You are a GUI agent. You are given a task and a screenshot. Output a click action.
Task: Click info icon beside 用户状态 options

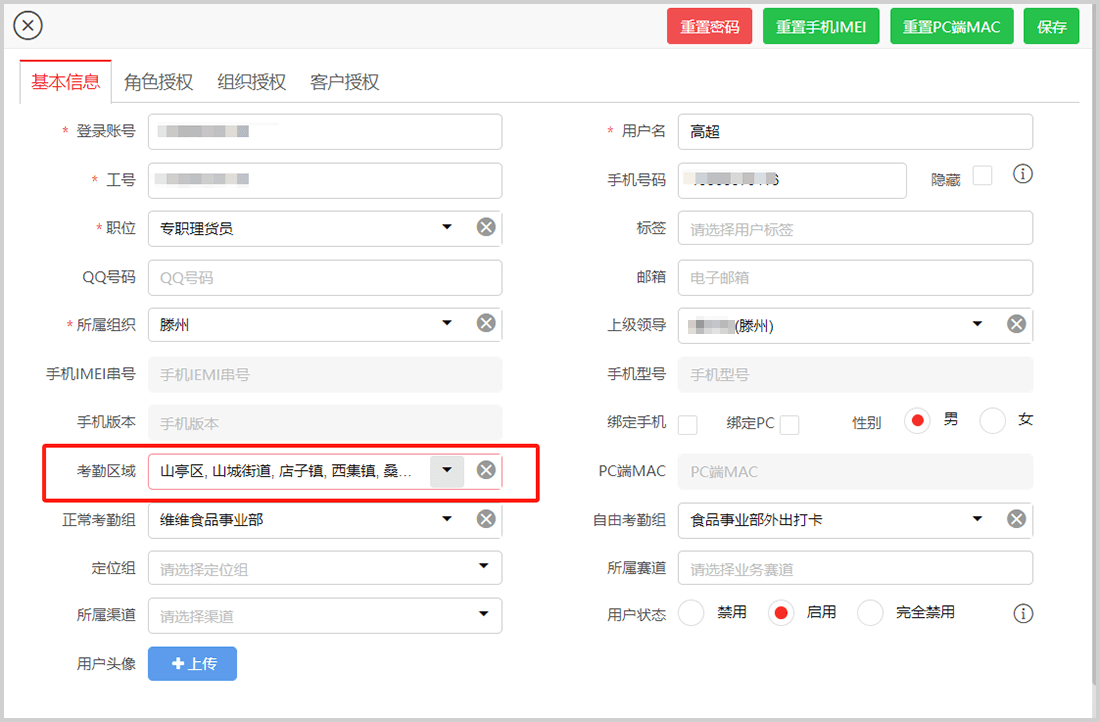[1022, 613]
